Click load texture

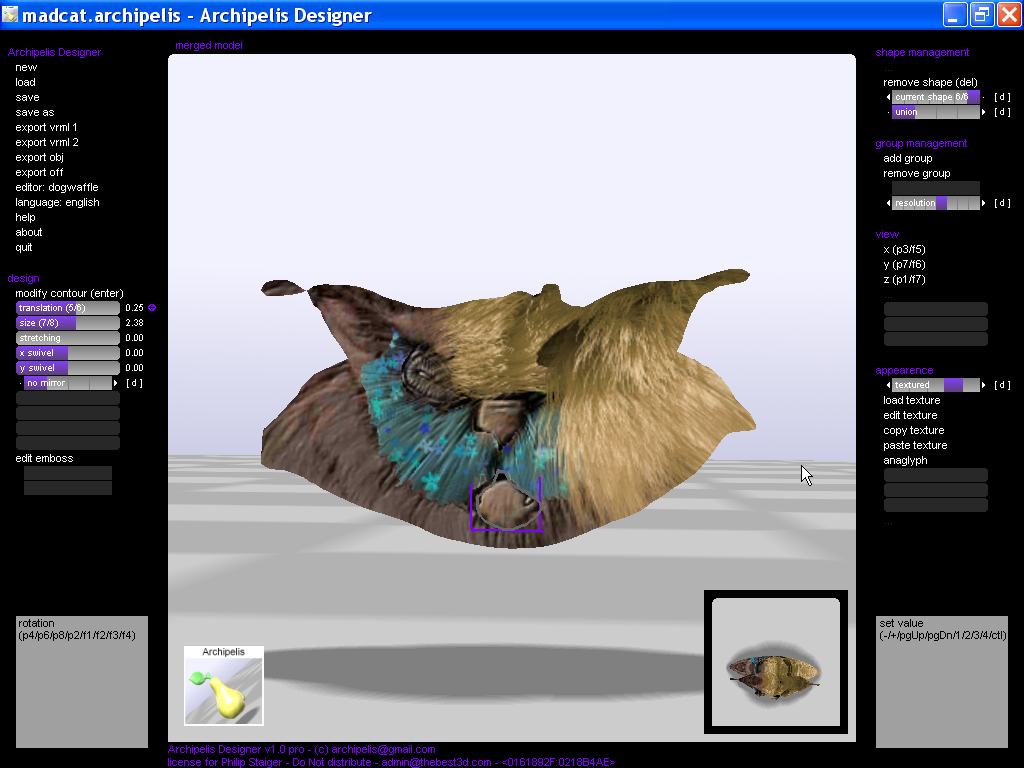[x=911, y=400]
